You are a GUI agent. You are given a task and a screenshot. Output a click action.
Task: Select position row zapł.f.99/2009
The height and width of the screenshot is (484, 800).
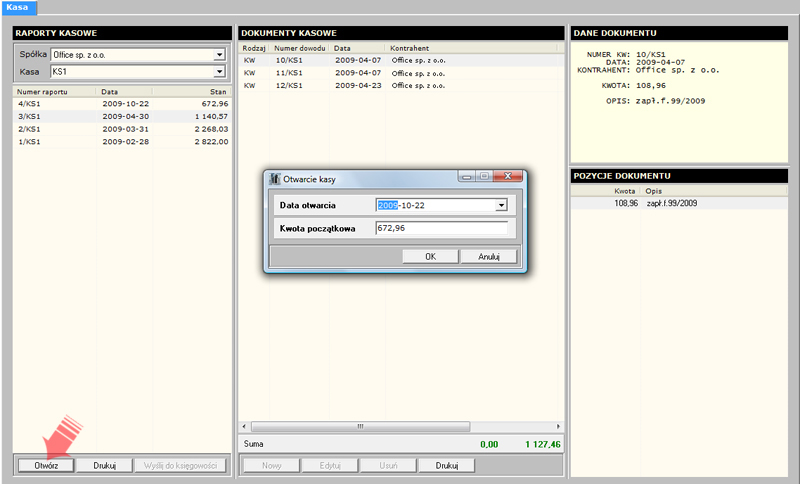point(680,203)
